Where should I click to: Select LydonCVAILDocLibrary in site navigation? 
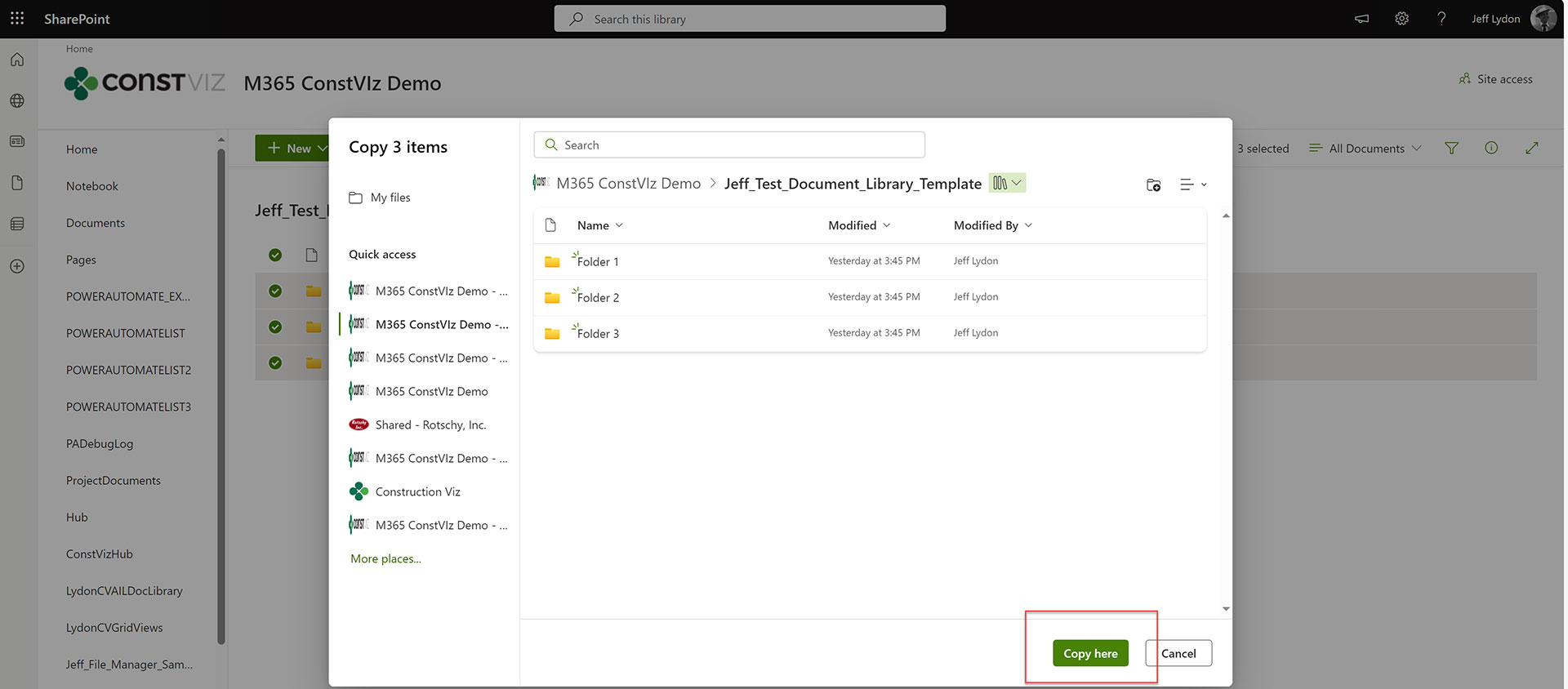(124, 590)
